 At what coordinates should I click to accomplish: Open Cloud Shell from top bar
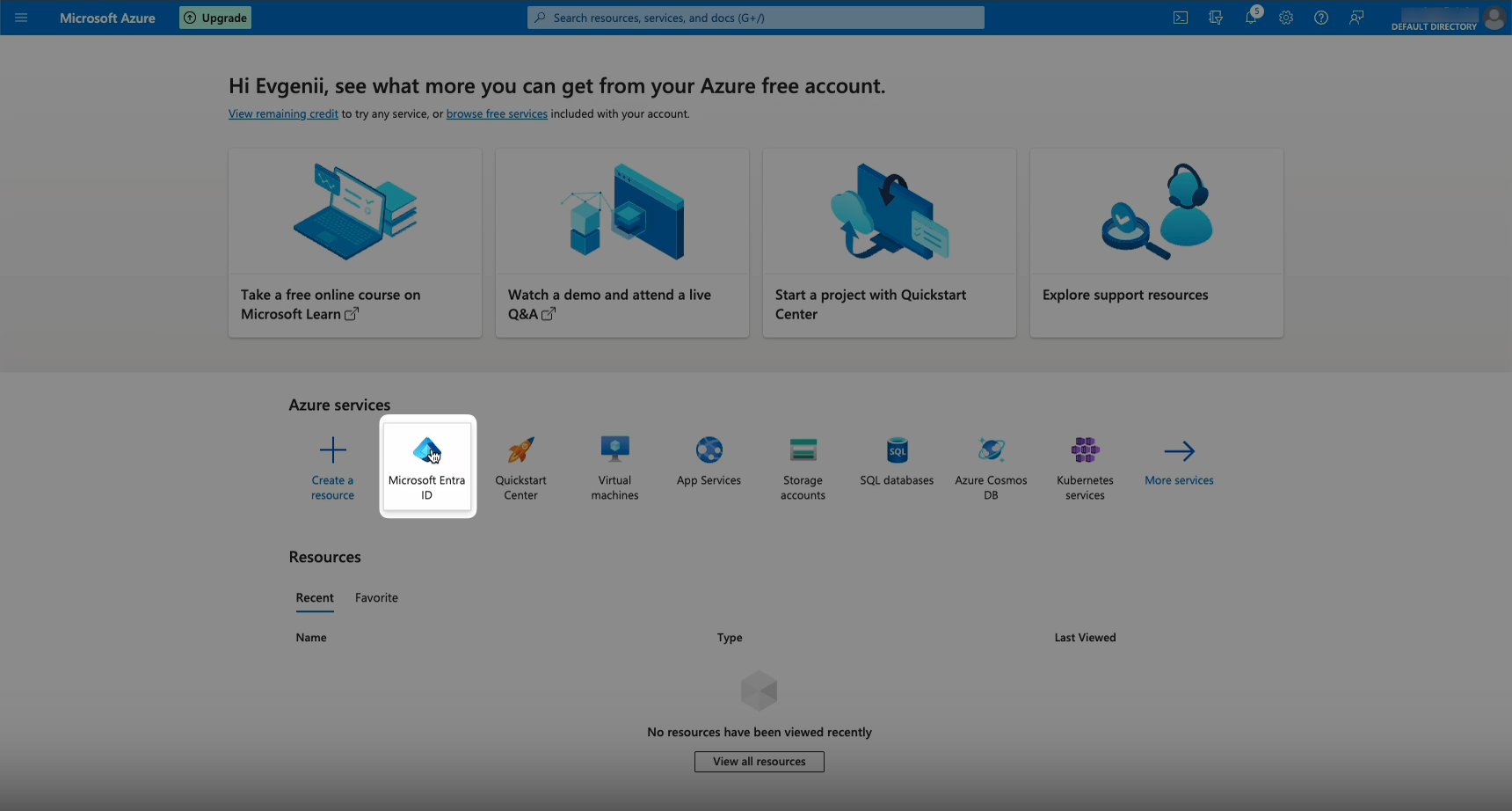(x=1181, y=18)
